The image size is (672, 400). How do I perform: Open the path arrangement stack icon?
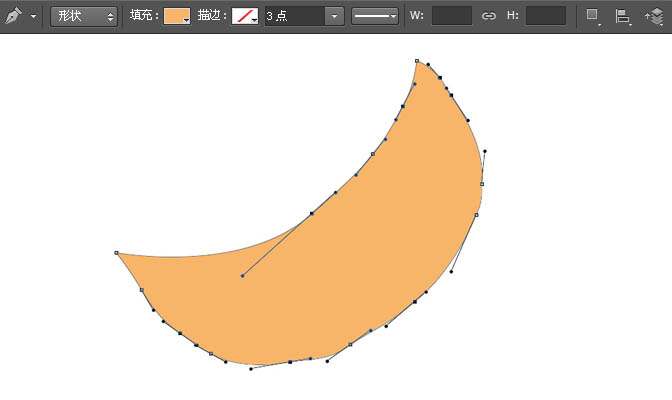coord(654,17)
